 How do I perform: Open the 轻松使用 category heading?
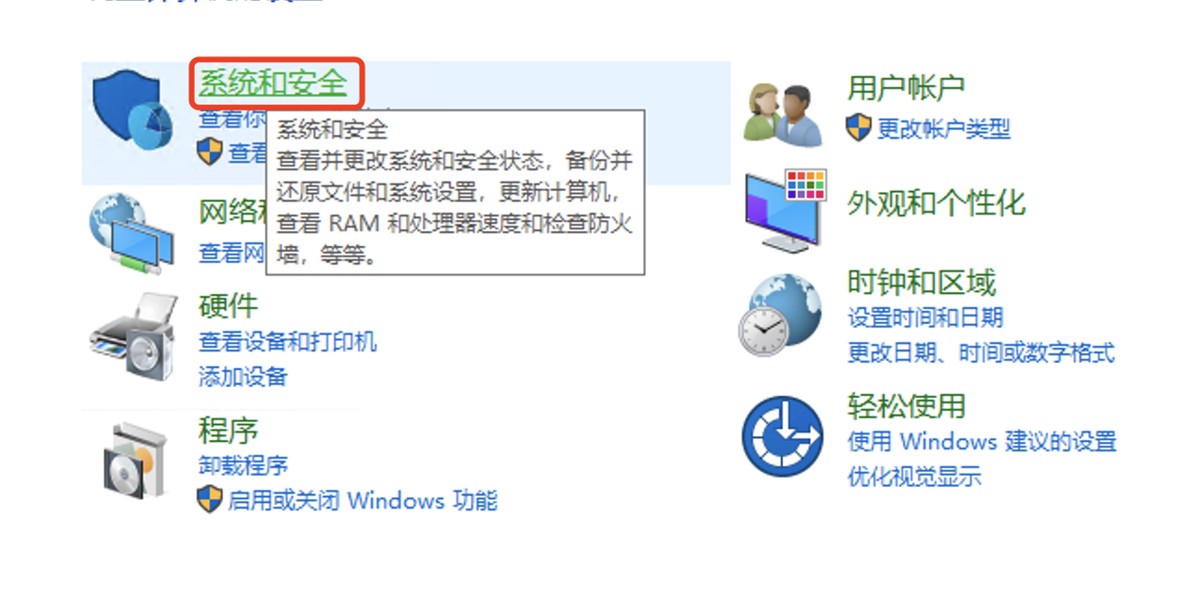click(906, 406)
